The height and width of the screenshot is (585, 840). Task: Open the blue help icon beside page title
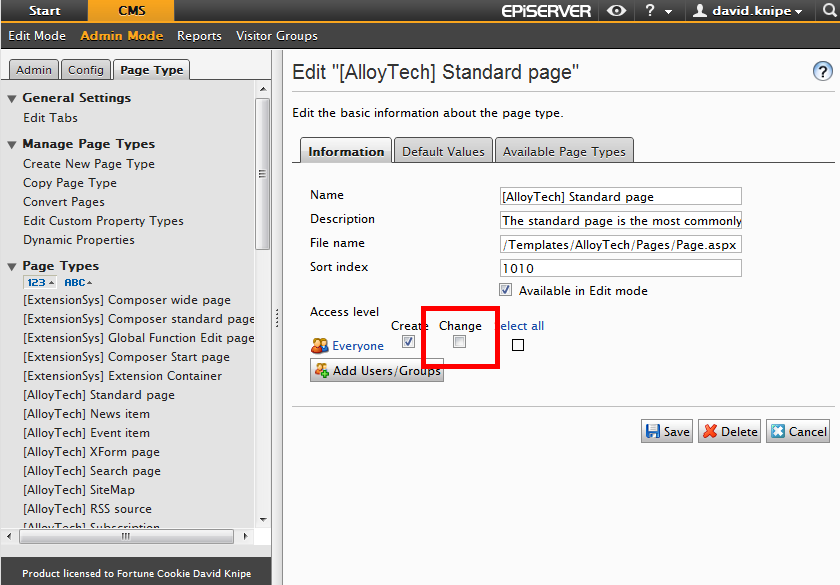[x=822, y=72]
